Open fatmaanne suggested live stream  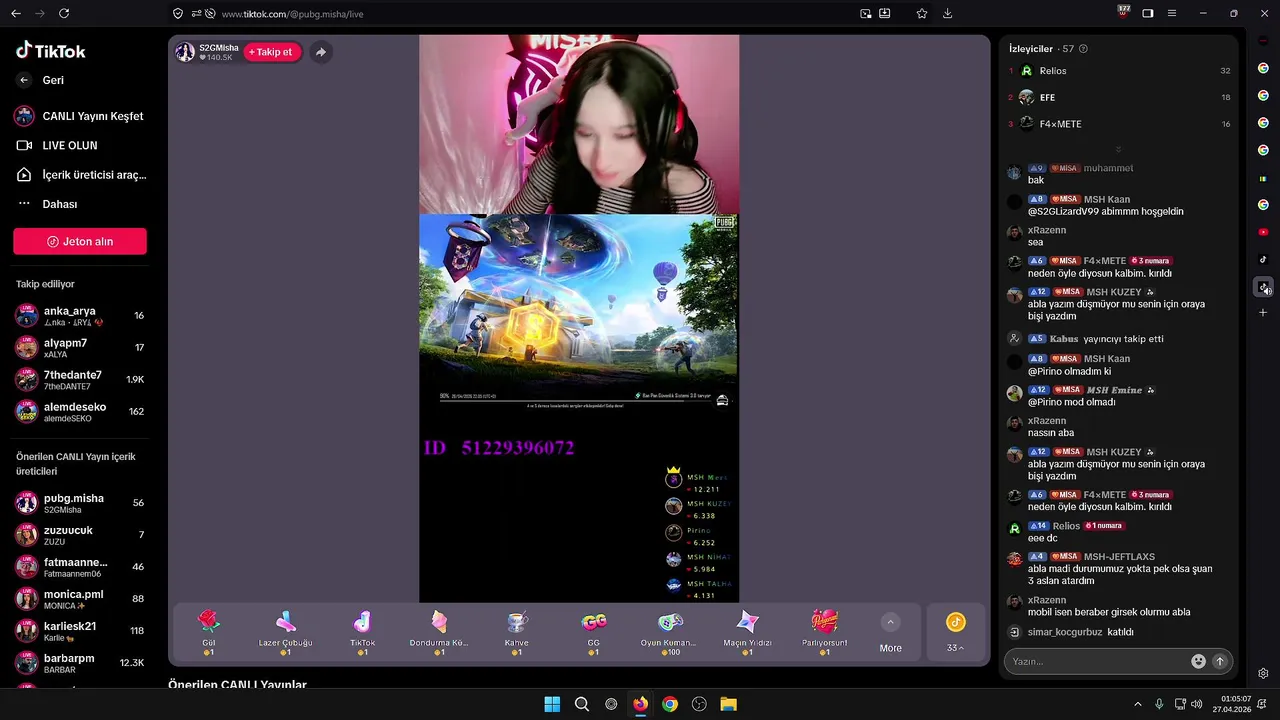[80, 567]
